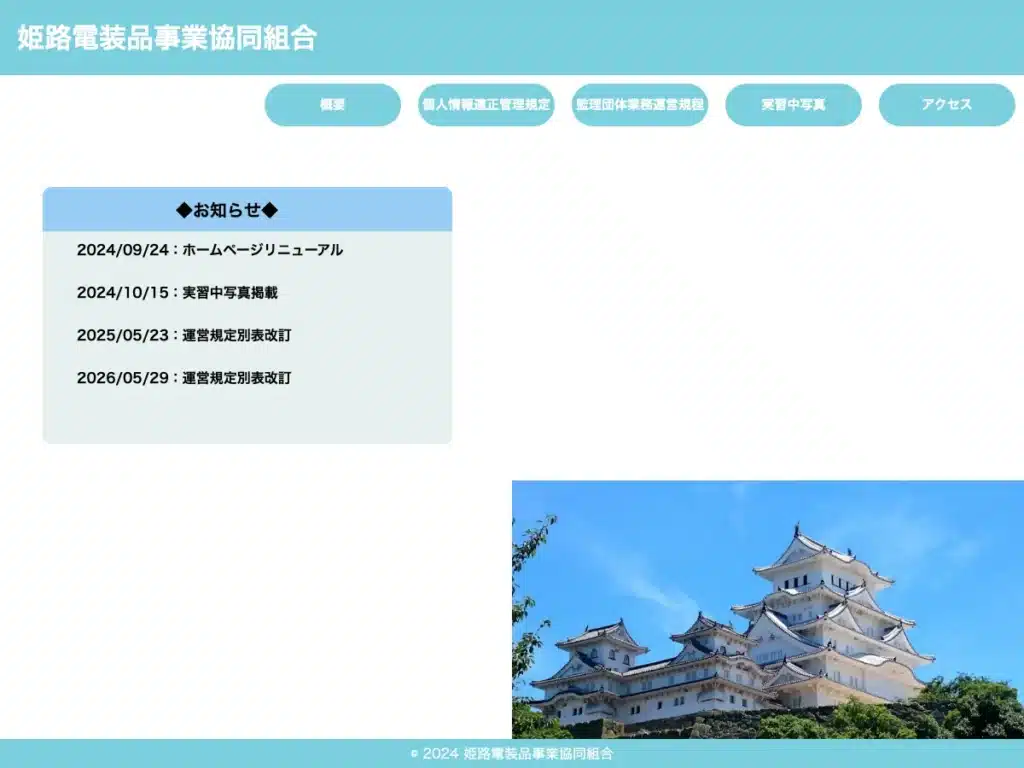Go to the 実習中写真 page

pos(793,104)
